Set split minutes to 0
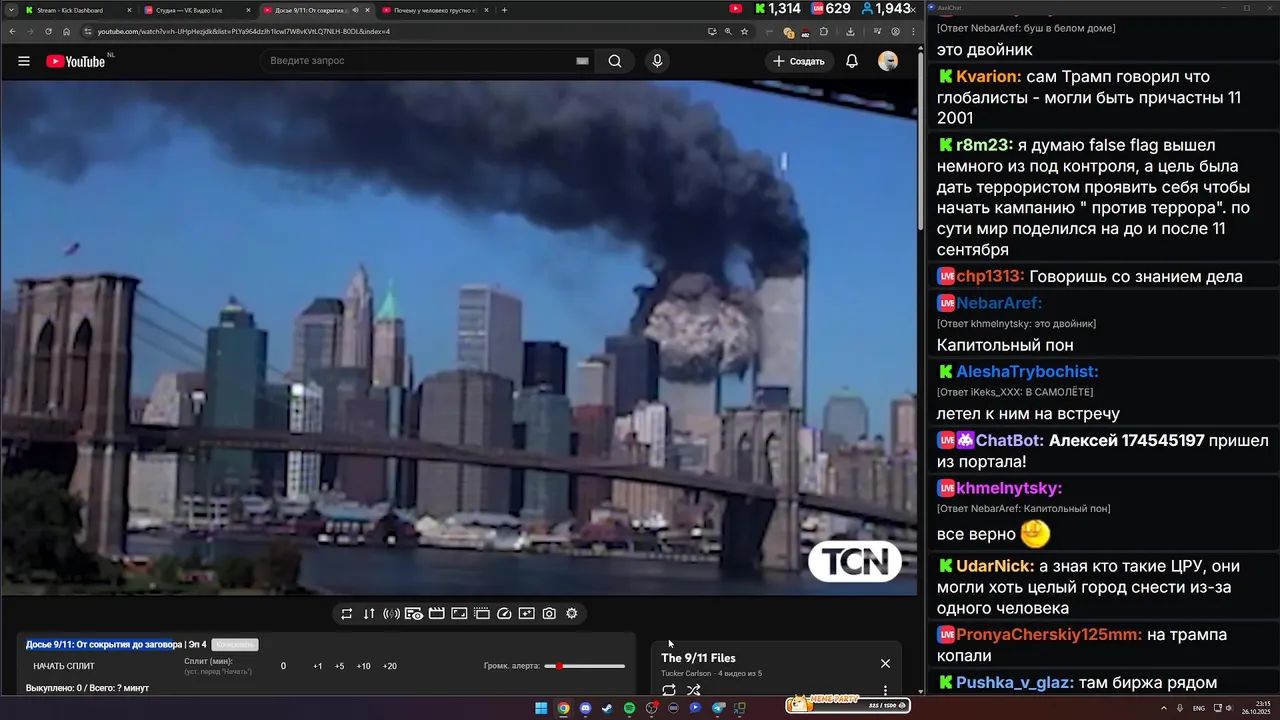1280x720 pixels. pos(283,666)
